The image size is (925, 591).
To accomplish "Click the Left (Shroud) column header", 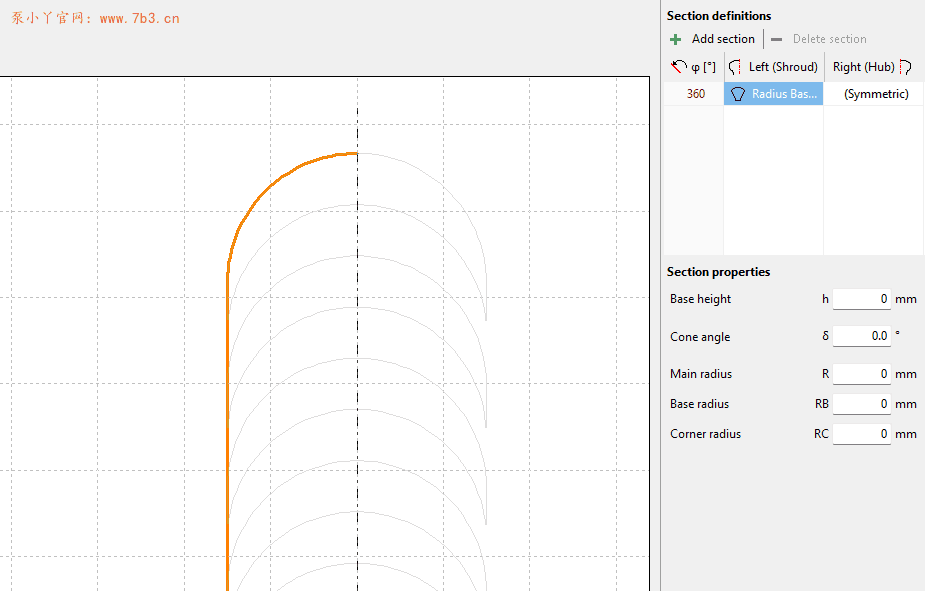I will [782, 67].
